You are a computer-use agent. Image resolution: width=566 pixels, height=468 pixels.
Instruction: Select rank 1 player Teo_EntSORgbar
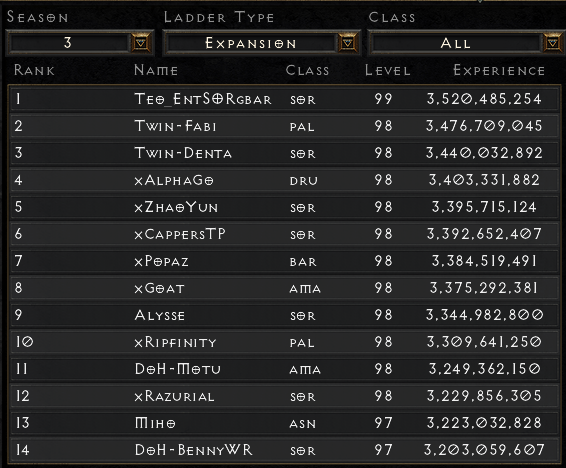point(284,99)
